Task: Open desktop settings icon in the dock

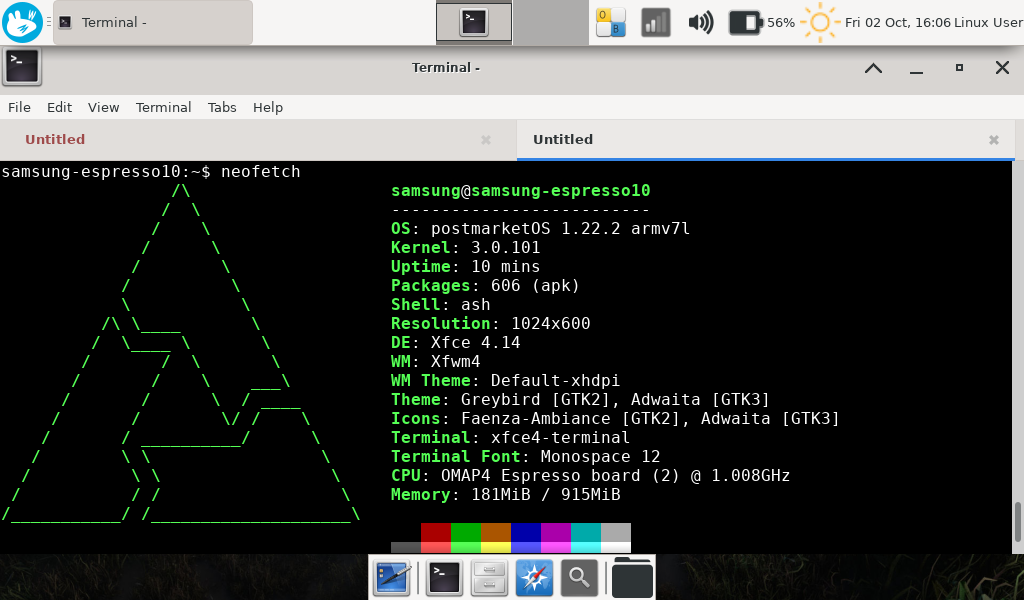Action: click(x=392, y=578)
